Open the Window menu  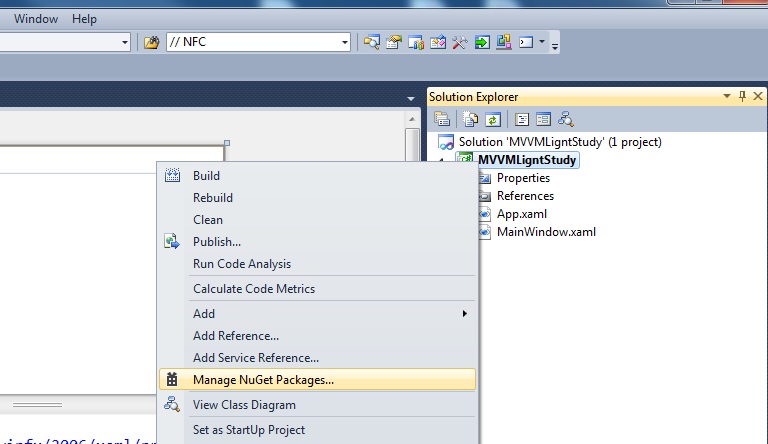(x=36, y=19)
